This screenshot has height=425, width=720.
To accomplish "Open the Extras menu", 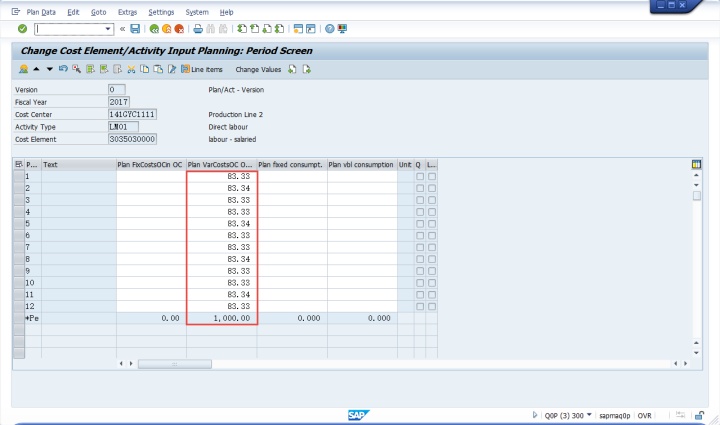I will 127,12.
